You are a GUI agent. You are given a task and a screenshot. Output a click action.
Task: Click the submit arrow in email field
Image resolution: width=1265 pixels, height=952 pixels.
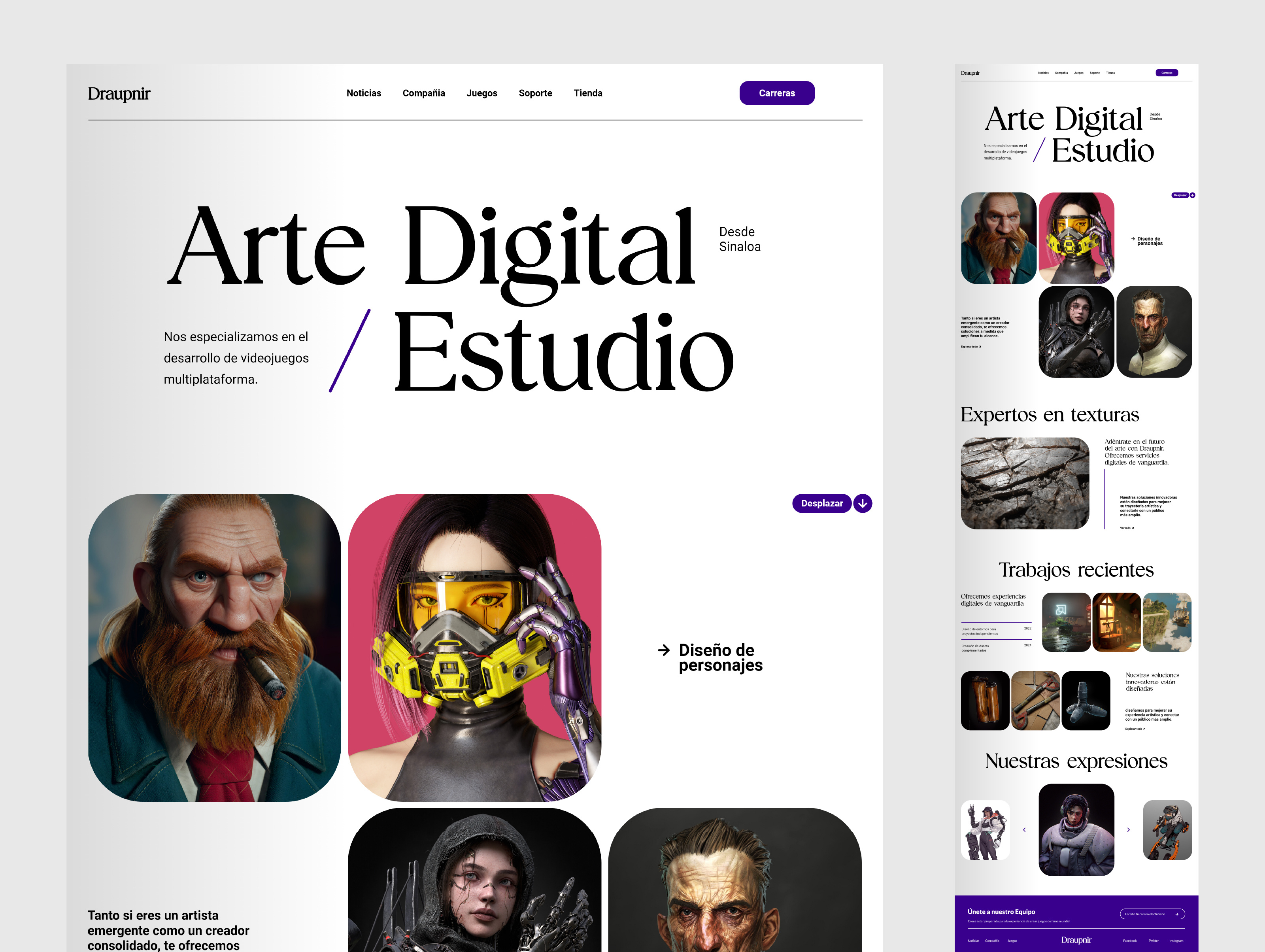coord(1176,914)
